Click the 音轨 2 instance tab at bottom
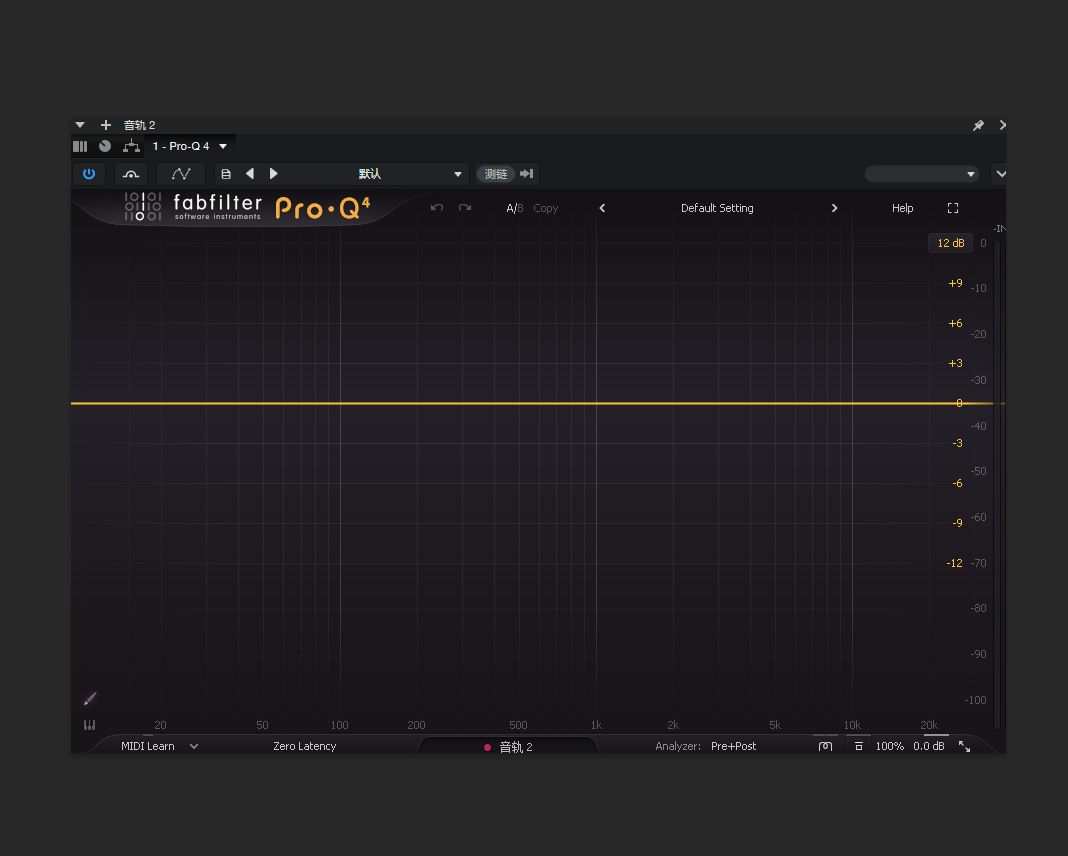The height and width of the screenshot is (856, 1068). (x=508, y=747)
